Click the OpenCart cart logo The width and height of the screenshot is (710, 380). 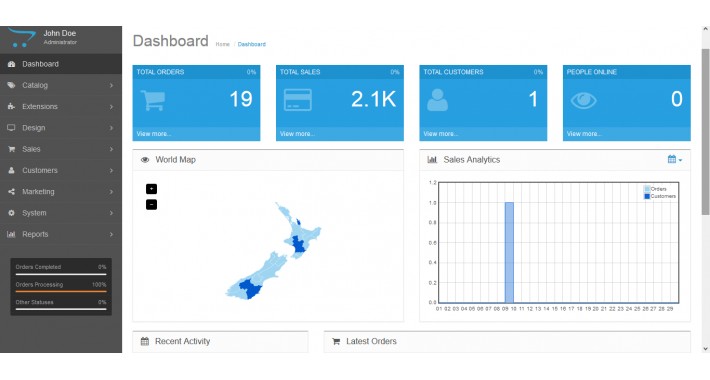pyautogui.click(x=22, y=37)
